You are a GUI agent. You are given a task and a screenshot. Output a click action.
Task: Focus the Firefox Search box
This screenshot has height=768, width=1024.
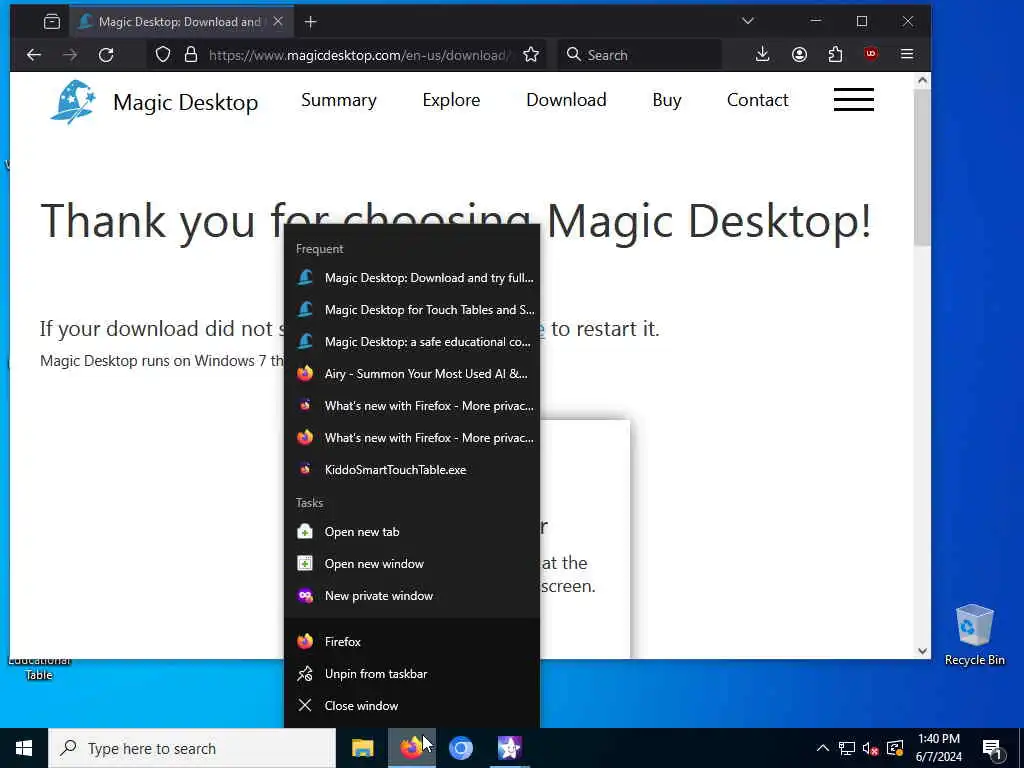point(641,55)
